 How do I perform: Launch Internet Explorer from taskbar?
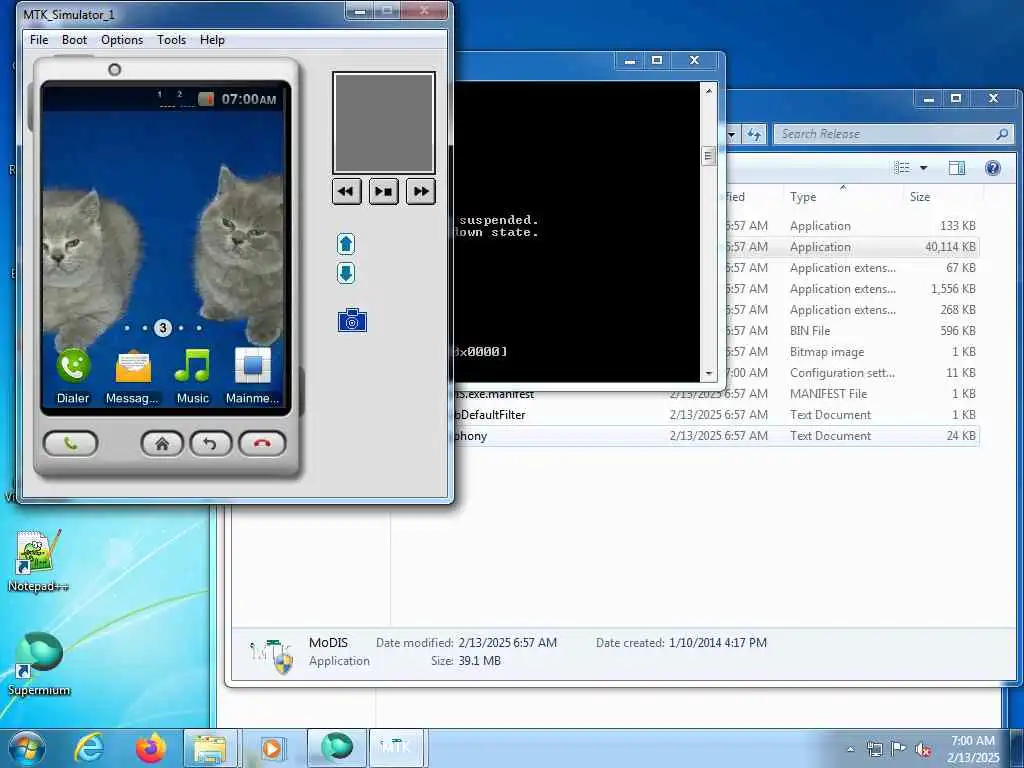89,748
